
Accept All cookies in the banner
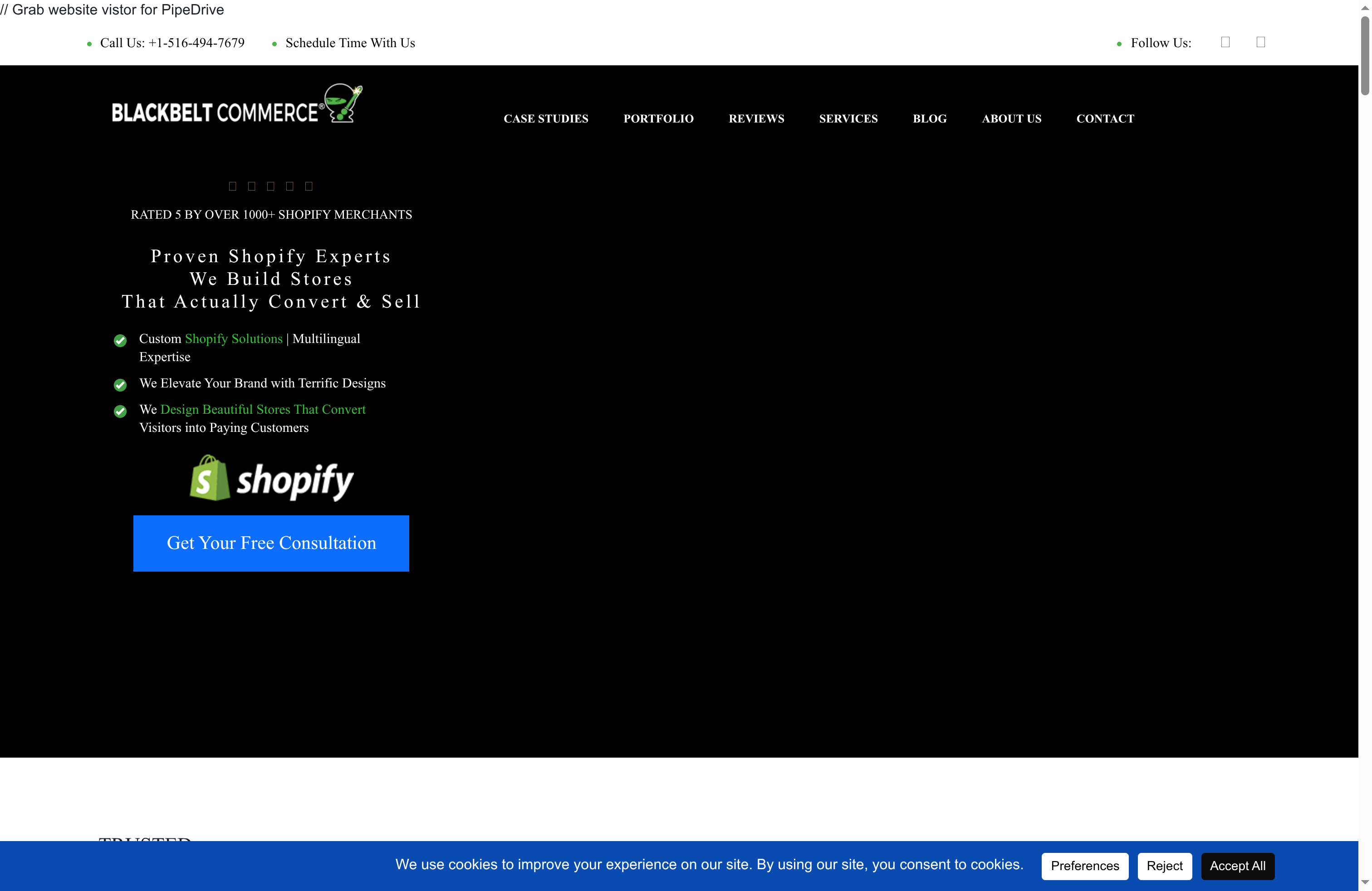click(1237, 866)
